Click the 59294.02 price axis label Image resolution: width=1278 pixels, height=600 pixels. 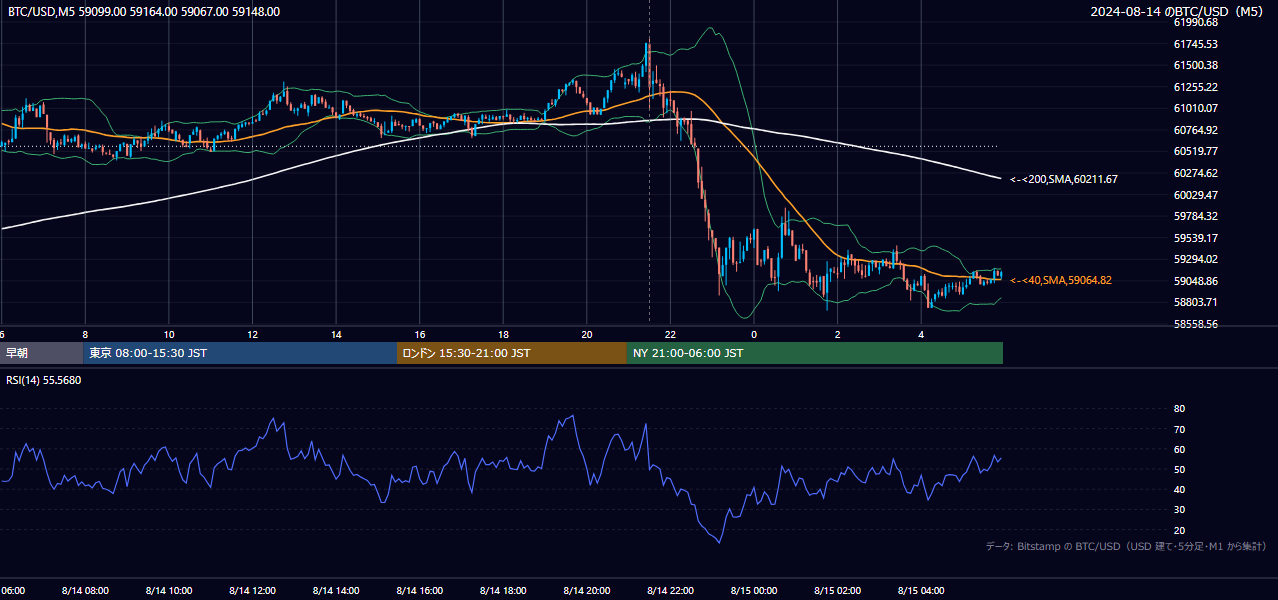coord(1195,259)
